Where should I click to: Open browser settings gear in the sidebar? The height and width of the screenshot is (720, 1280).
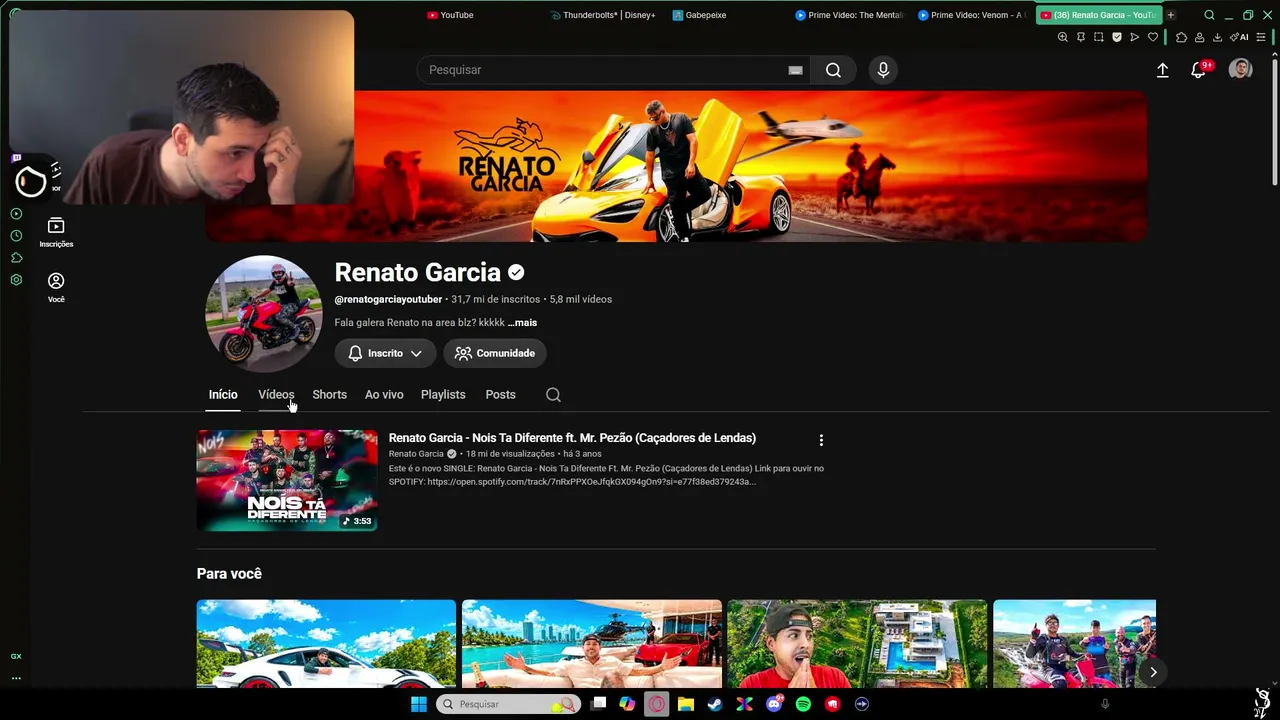pos(16,280)
